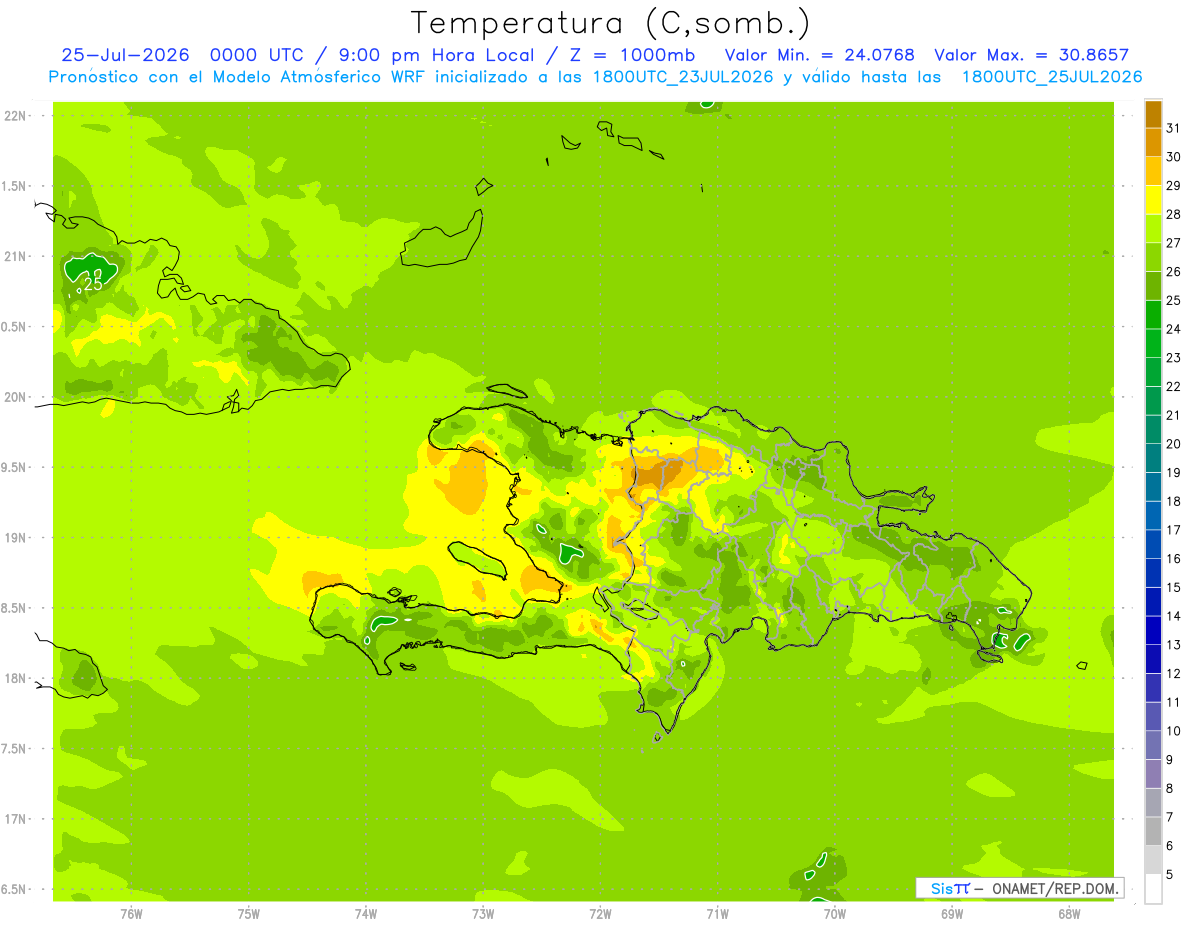Click the legend value "5"
Image resolution: width=1200 pixels, height=927 pixels.
pos(1171,875)
